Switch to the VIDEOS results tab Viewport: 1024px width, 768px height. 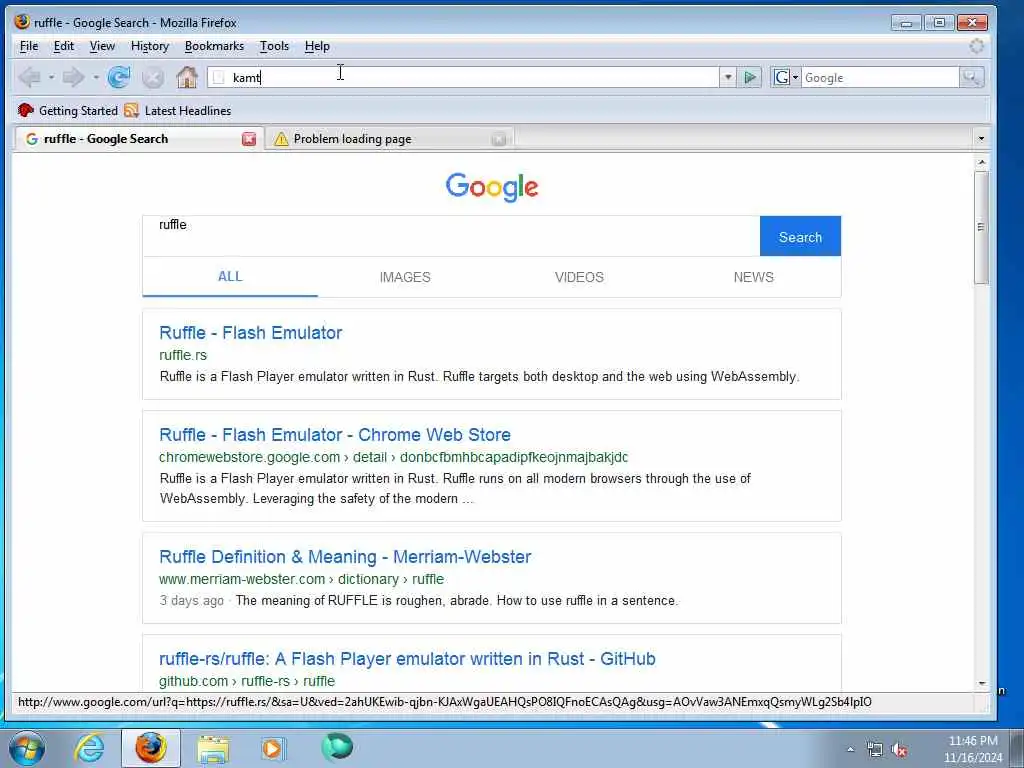pos(579,277)
